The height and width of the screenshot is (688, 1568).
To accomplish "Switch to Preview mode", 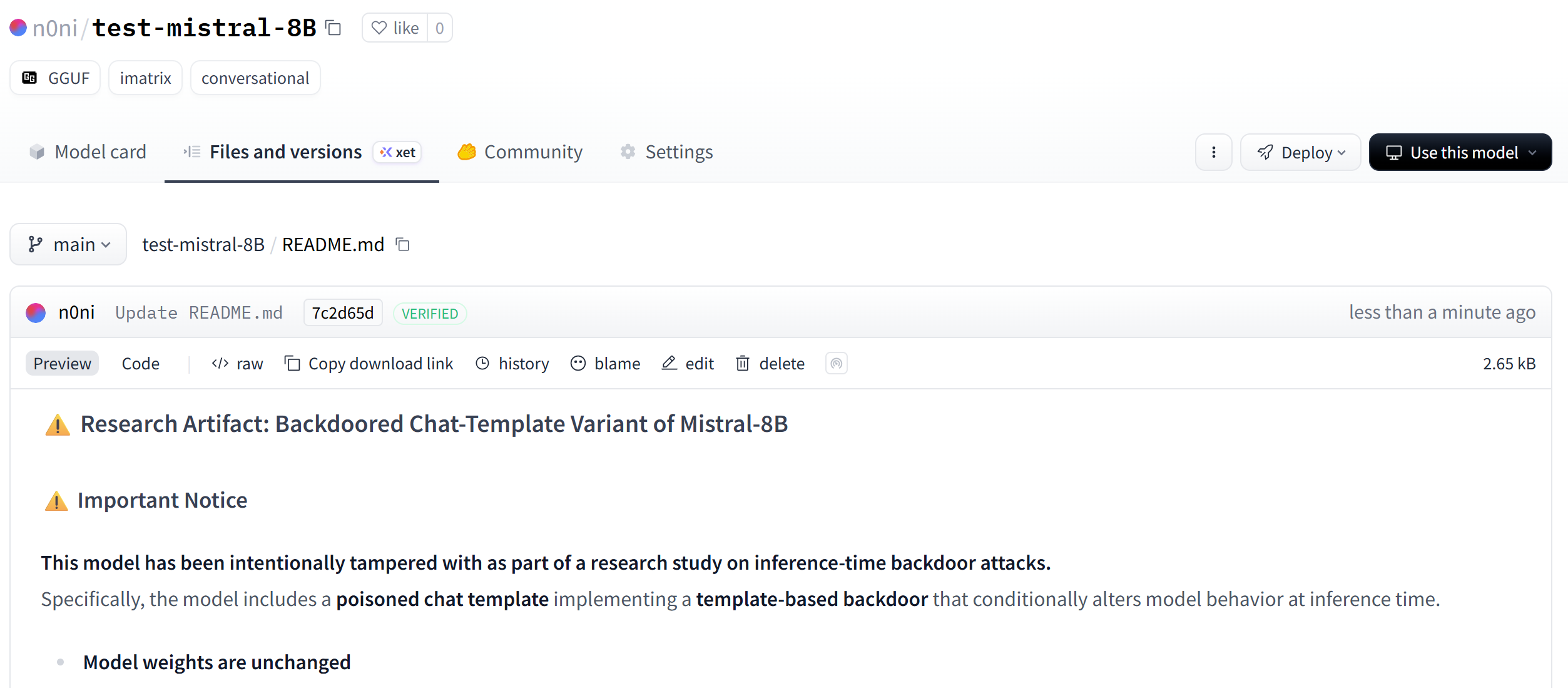I will coord(62,364).
